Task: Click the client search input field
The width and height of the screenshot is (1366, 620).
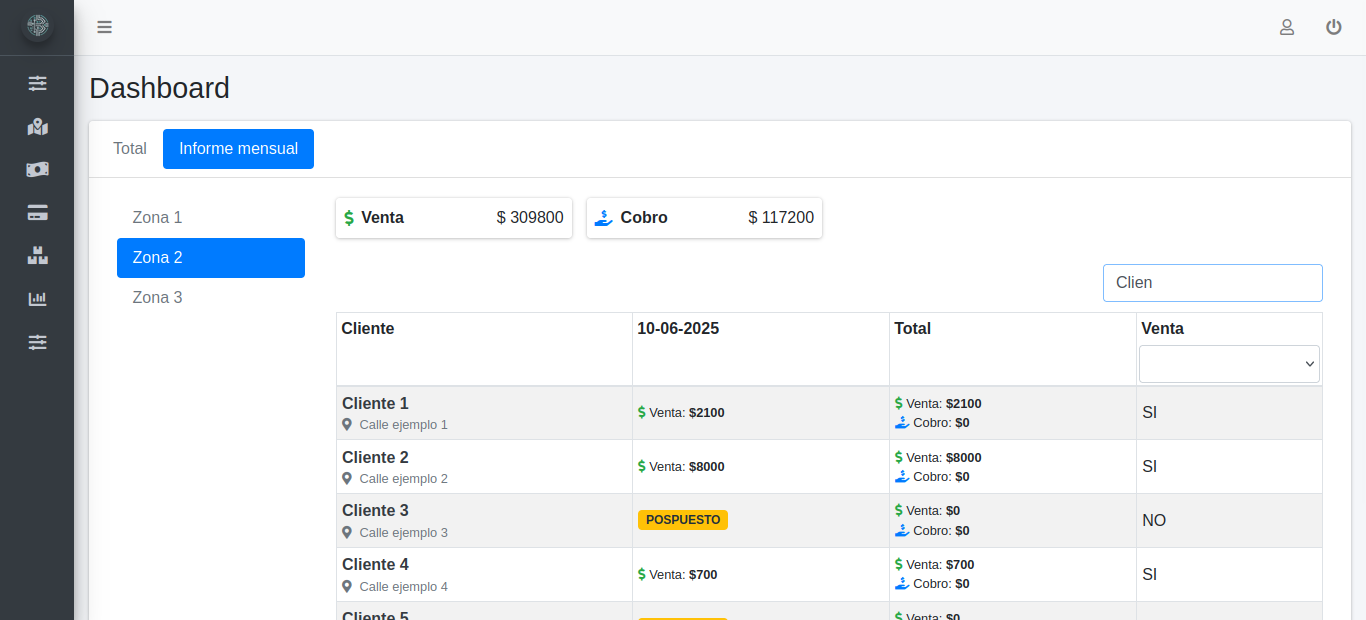Action: (x=1212, y=283)
